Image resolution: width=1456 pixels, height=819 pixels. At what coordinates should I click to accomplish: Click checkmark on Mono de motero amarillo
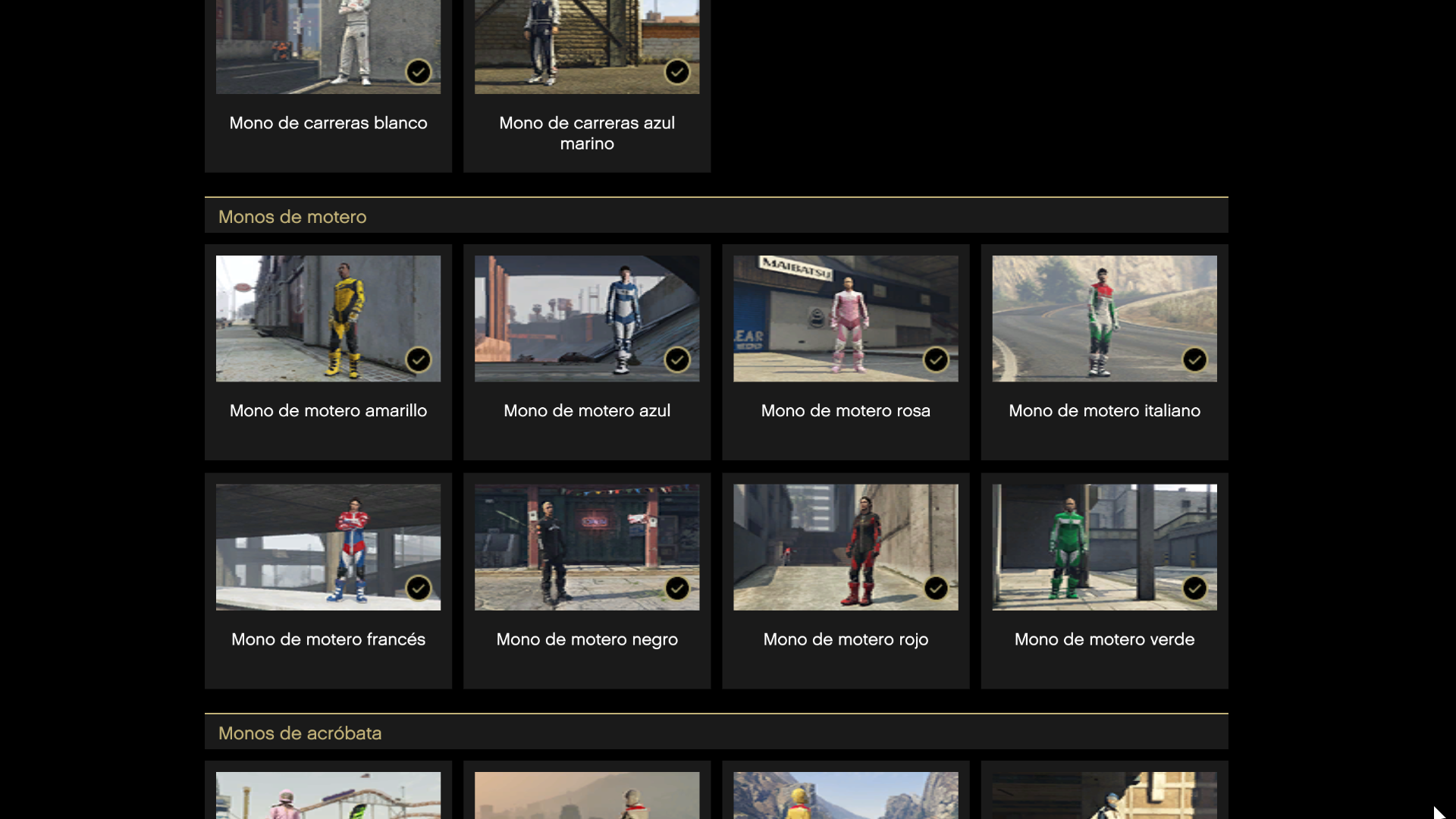[419, 359]
